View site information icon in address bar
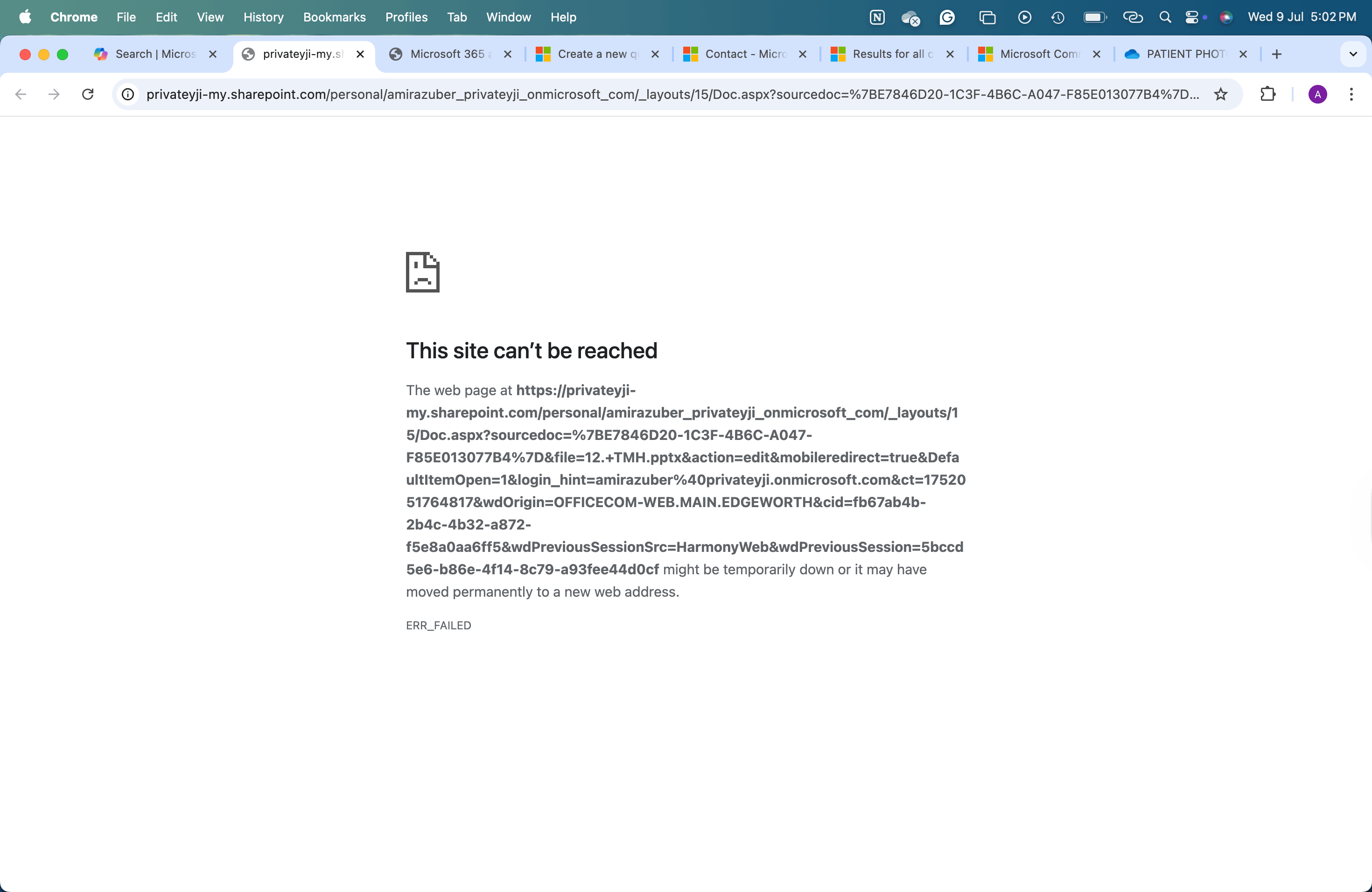The width and height of the screenshot is (1372, 892). point(128,94)
